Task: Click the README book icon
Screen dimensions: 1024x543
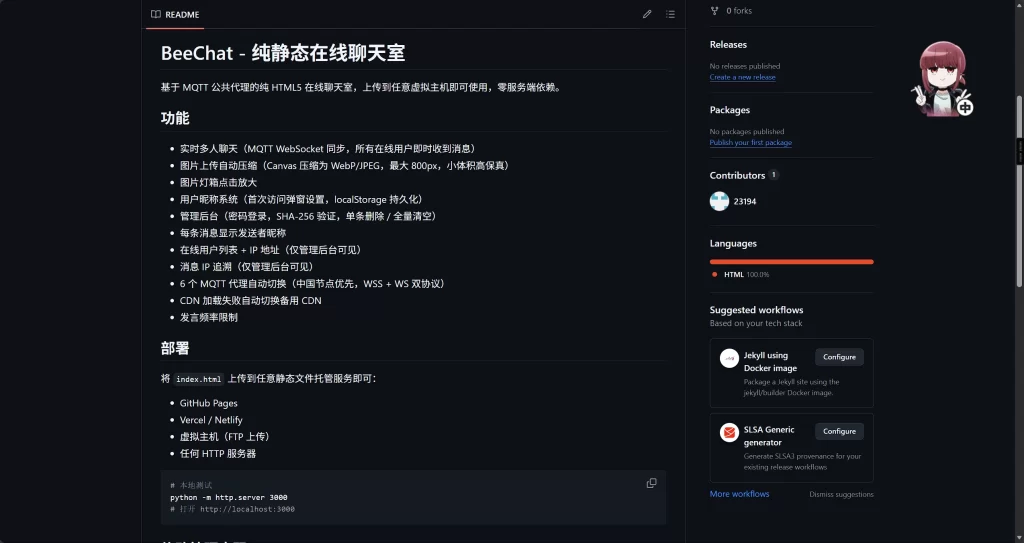Action: point(155,14)
